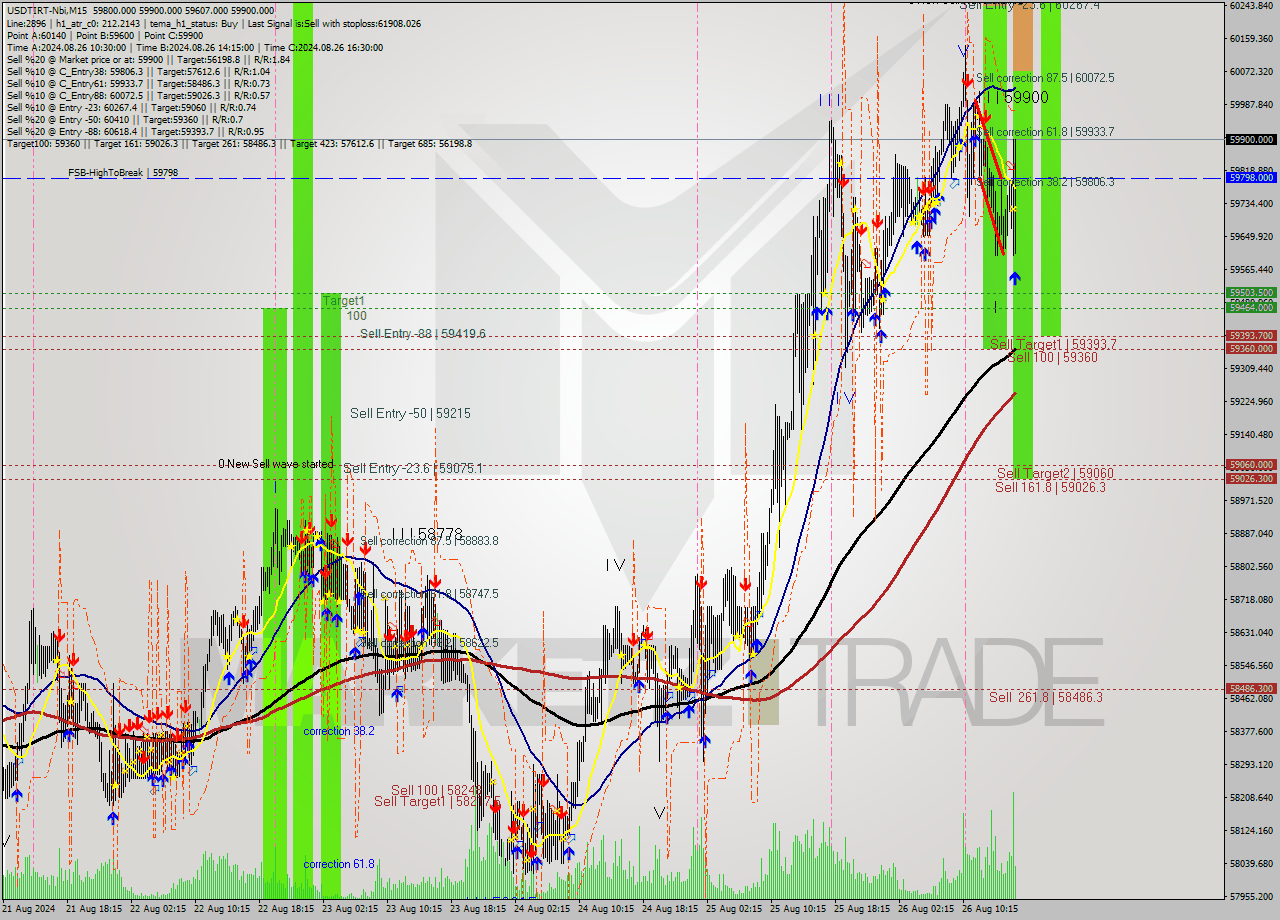Viewport: 1280px width, 920px height.
Task: Select the 23 Aug 10:15 time axis label
Action: [x=414, y=909]
